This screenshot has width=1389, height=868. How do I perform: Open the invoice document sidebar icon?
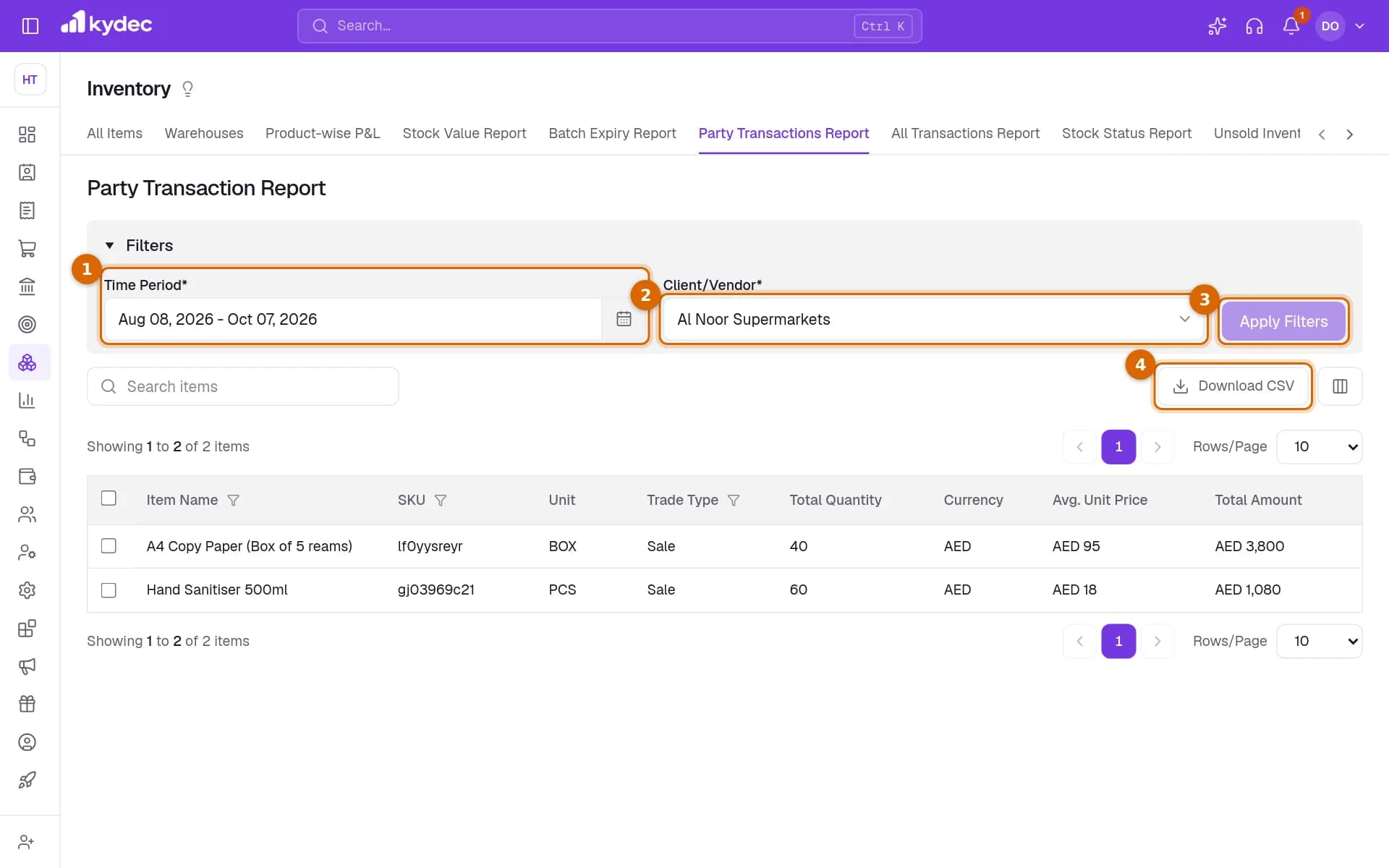[27, 210]
